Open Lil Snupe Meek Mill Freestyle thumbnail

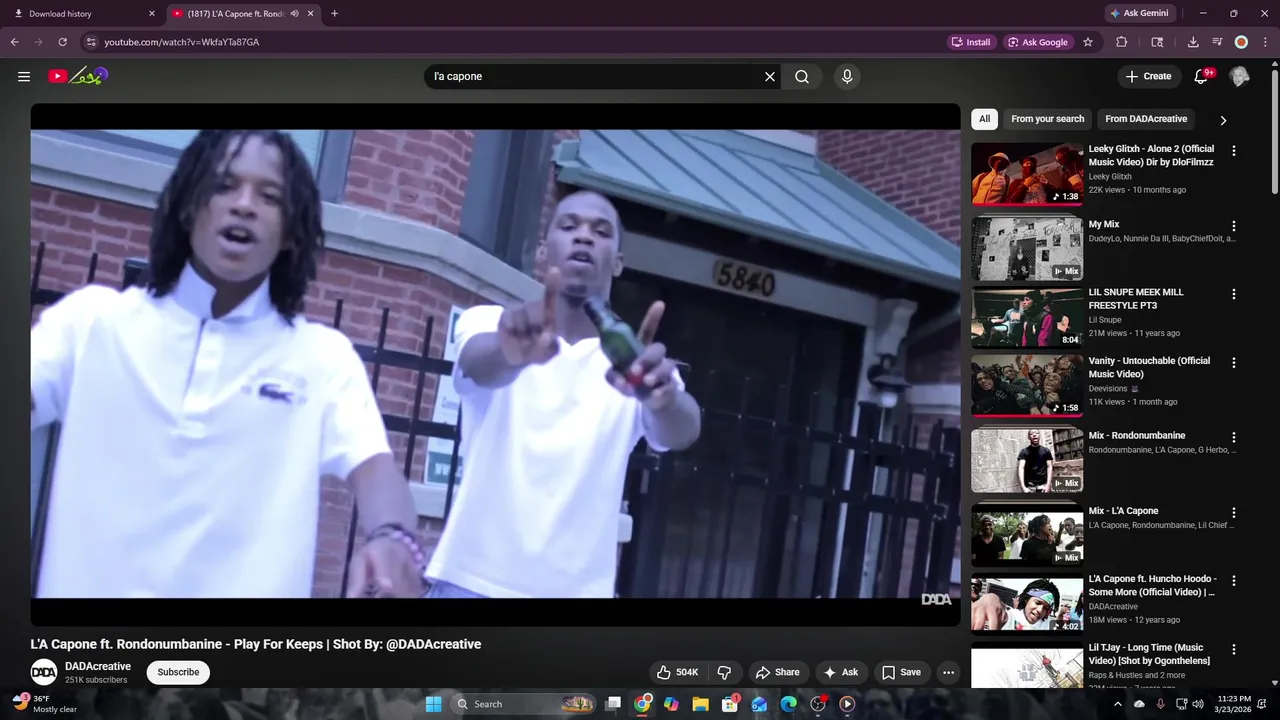pyautogui.click(x=1027, y=317)
